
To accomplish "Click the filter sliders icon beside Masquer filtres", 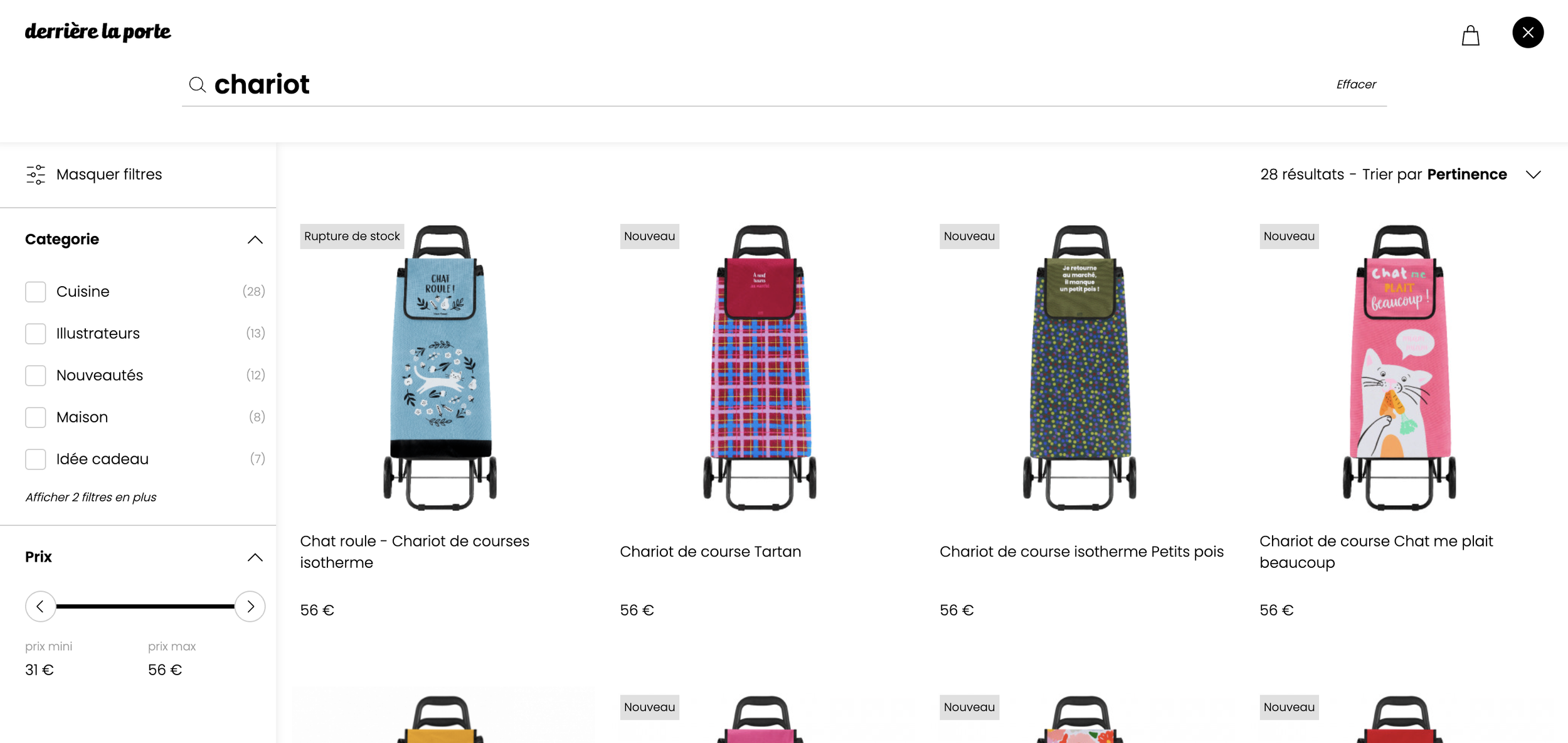I will (x=36, y=174).
